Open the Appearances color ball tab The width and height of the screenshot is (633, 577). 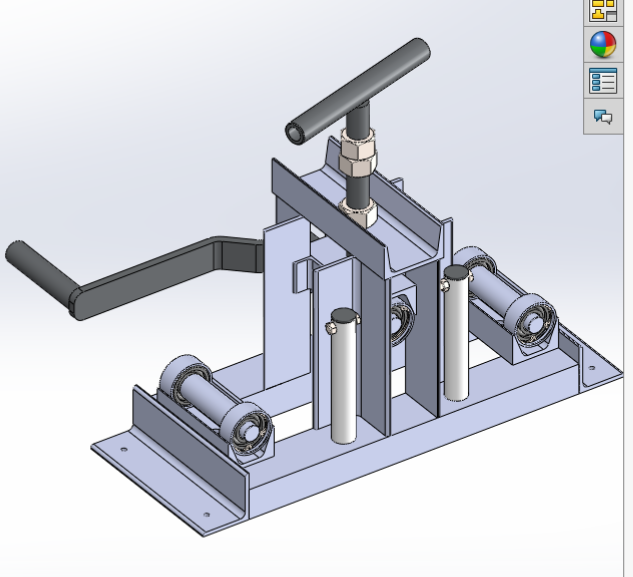(x=603, y=44)
